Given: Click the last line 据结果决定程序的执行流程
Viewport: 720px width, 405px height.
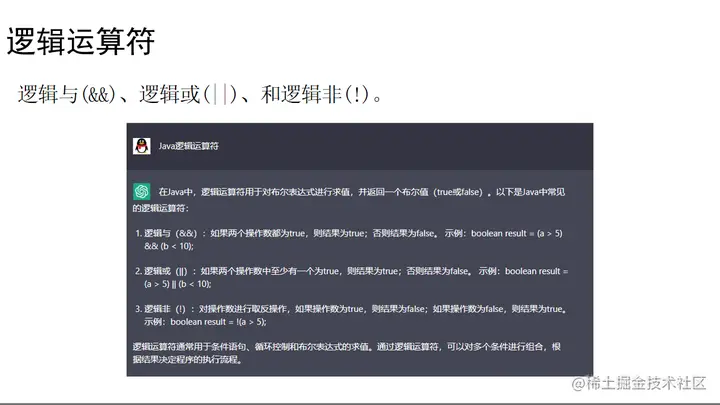Looking at the screenshot, I should (x=187, y=359).
